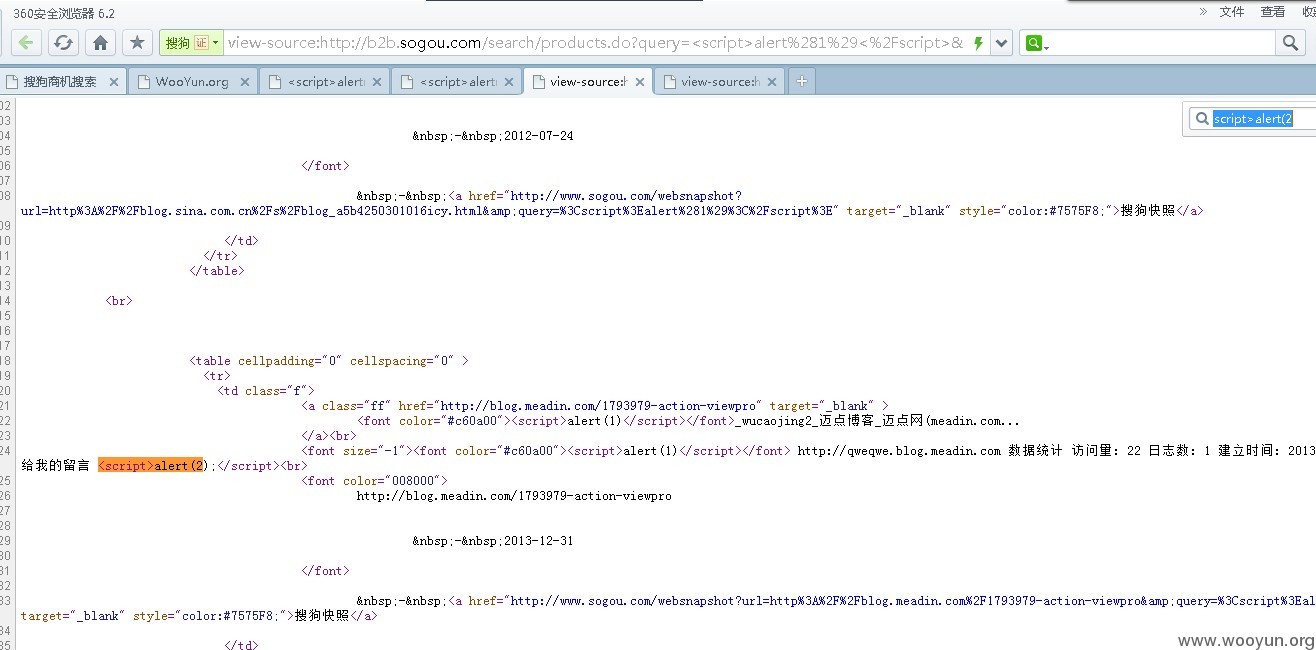Expand the hidden menu chevron »
Viewport: 1316px width, 650px height.
tap(1204, 12)
